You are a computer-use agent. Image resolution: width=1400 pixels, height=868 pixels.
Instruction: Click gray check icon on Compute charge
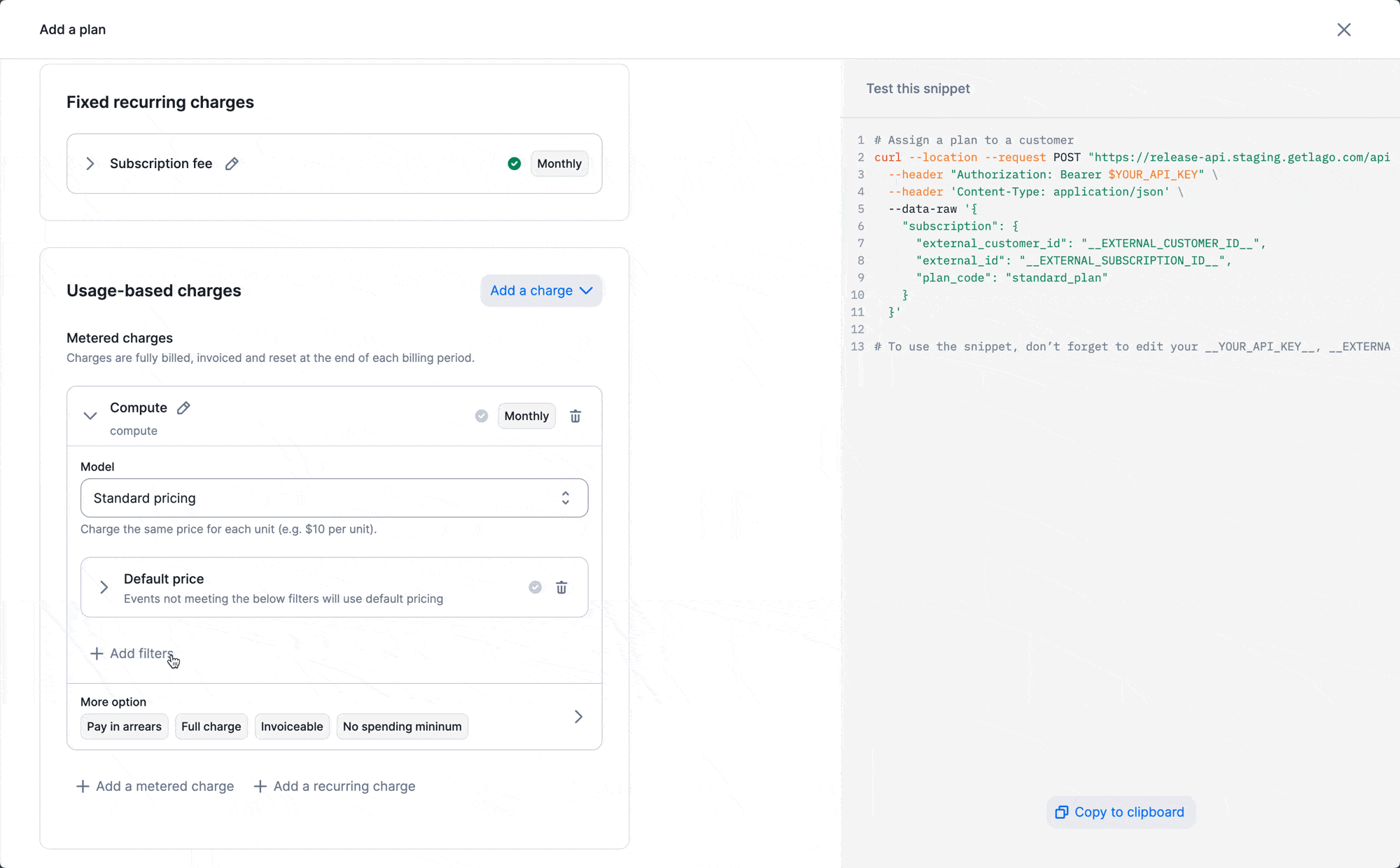pyautogui.click(x=482, y=416)
